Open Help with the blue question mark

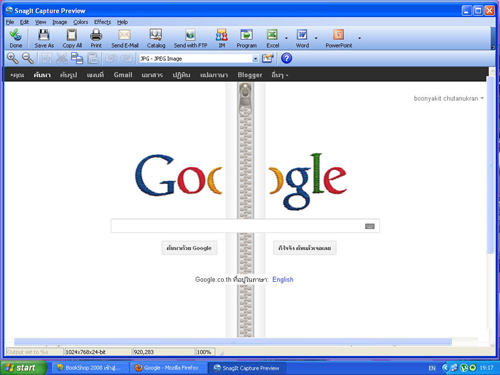pyautogui.click(x=286, y=58)
